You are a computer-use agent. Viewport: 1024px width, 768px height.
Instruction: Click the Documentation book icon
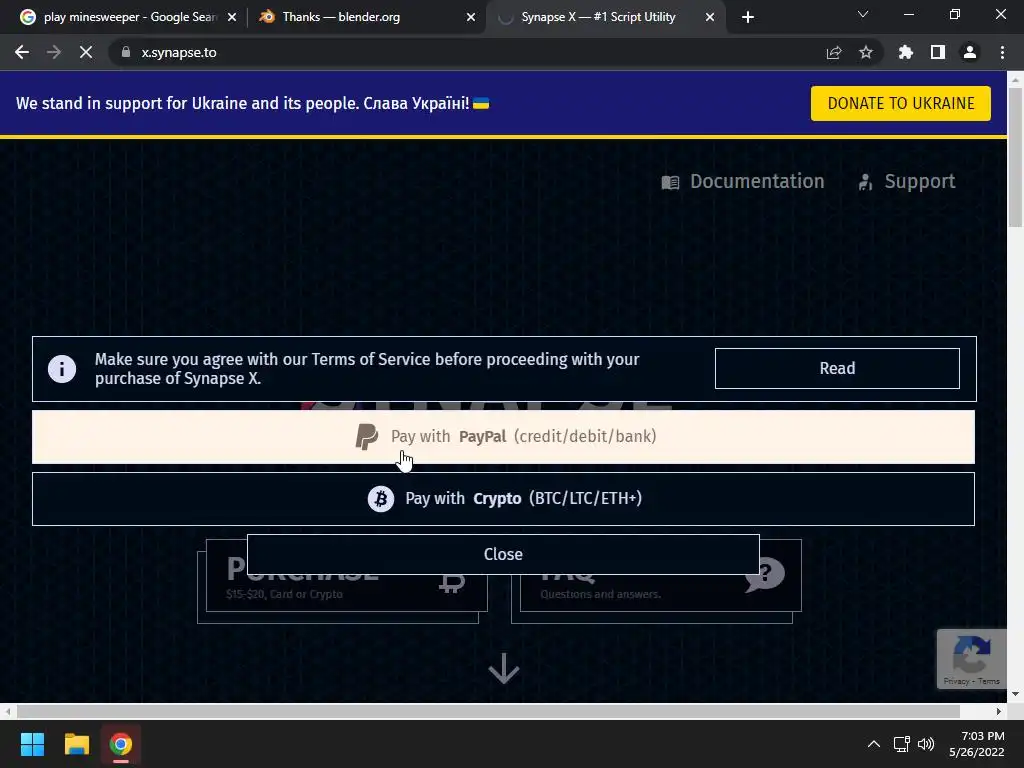click(x=671, y=182)
